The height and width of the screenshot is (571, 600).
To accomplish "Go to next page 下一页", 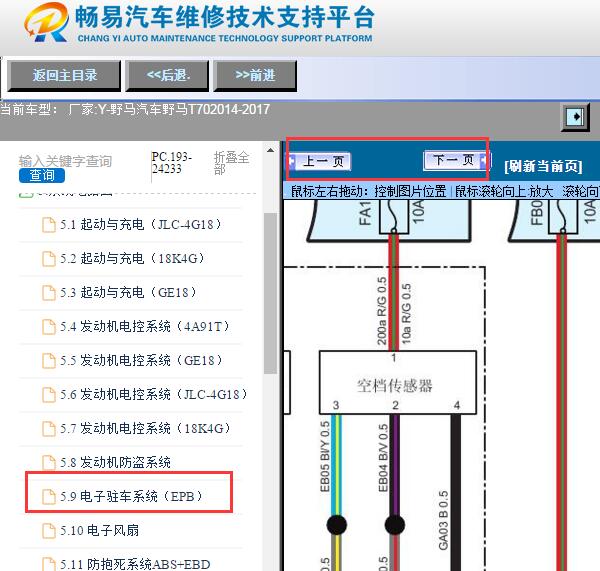I will pyautogui.click(x=456, y=160).
